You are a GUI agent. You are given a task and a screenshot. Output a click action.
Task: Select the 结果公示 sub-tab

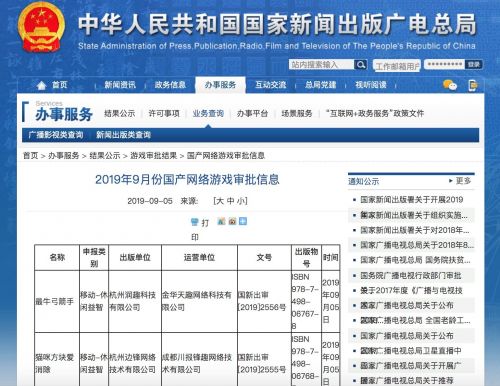(120, 114)
